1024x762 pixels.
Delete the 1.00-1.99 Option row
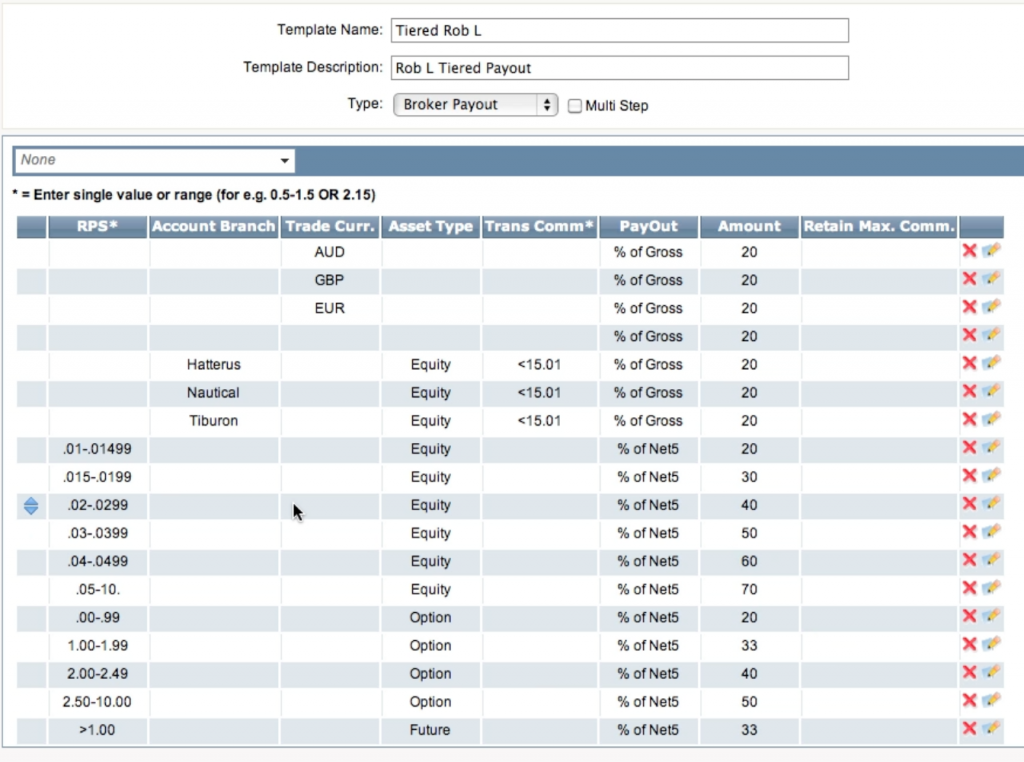(969, 645)
